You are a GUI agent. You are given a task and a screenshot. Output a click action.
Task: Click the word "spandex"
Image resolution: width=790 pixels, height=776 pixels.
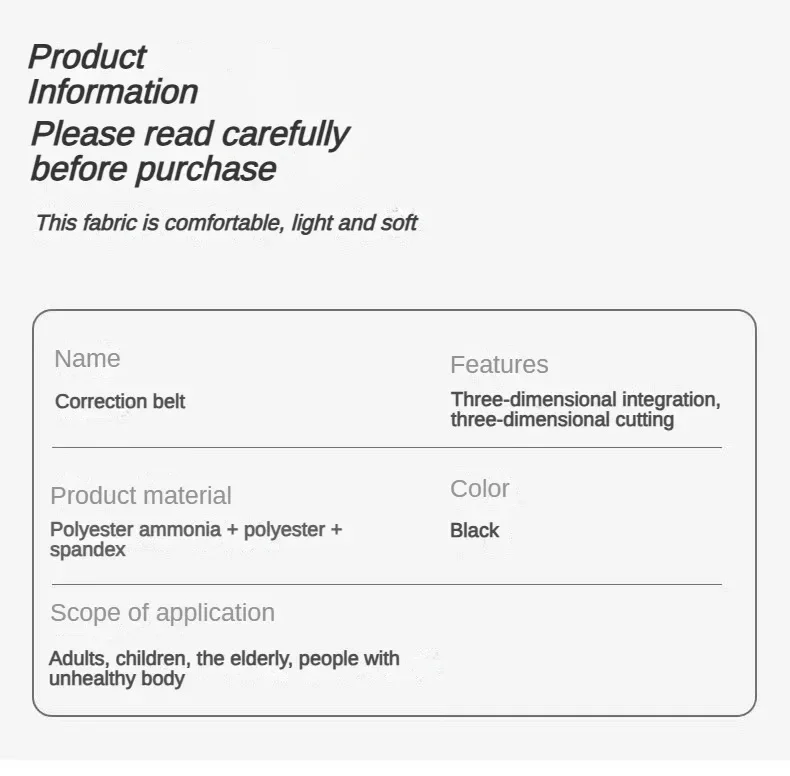[88, 549]
